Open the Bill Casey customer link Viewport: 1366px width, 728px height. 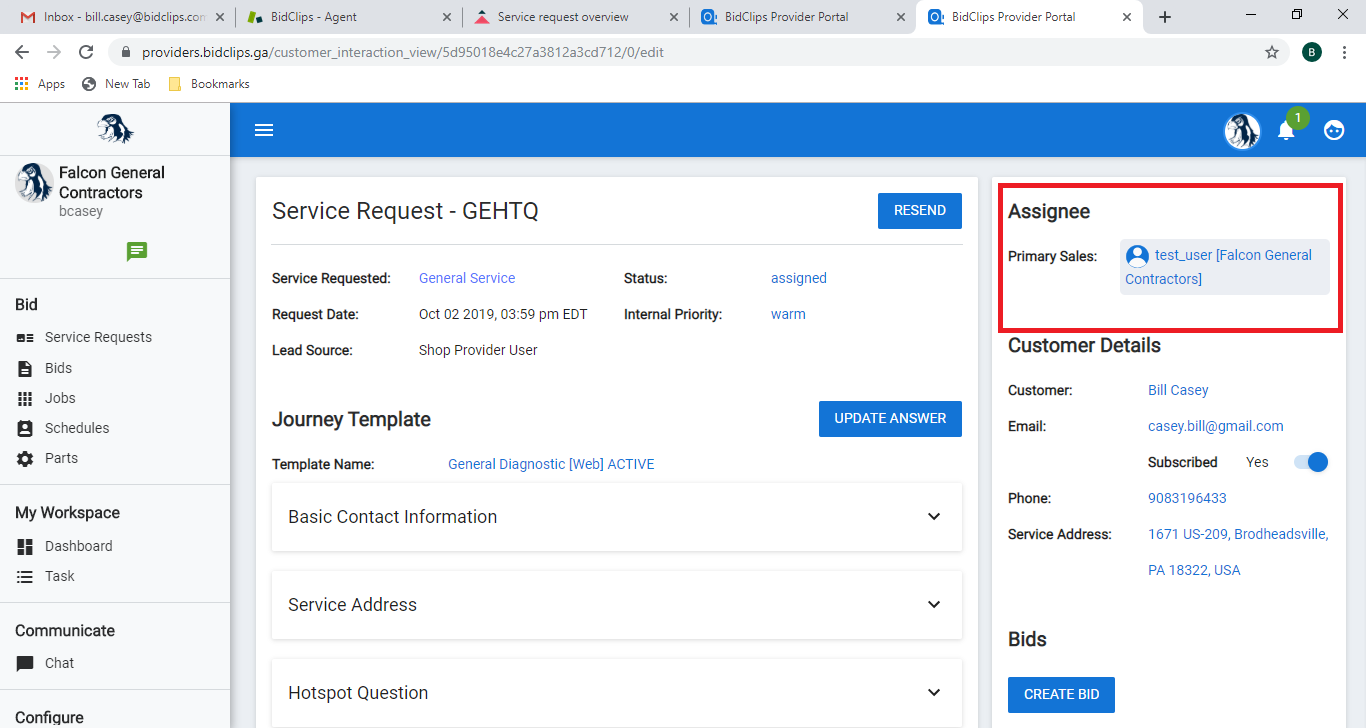coord(1178,390)
